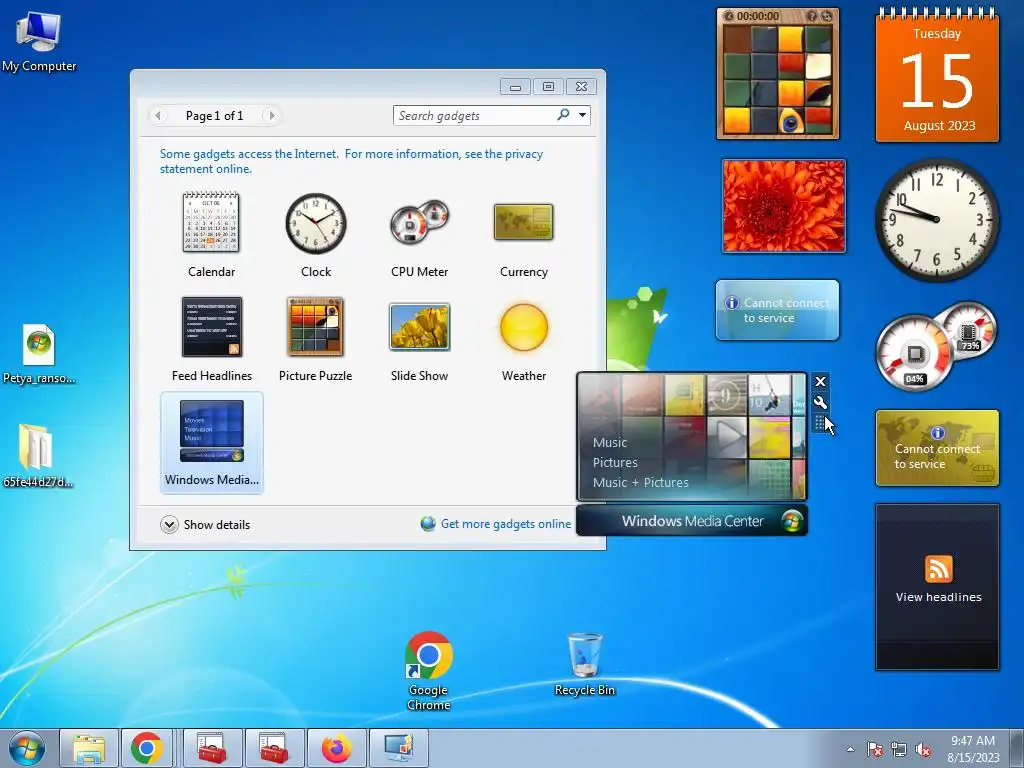
Task: Click the second red toolbox taskbar icon
Action: click(x=274, y=748)
